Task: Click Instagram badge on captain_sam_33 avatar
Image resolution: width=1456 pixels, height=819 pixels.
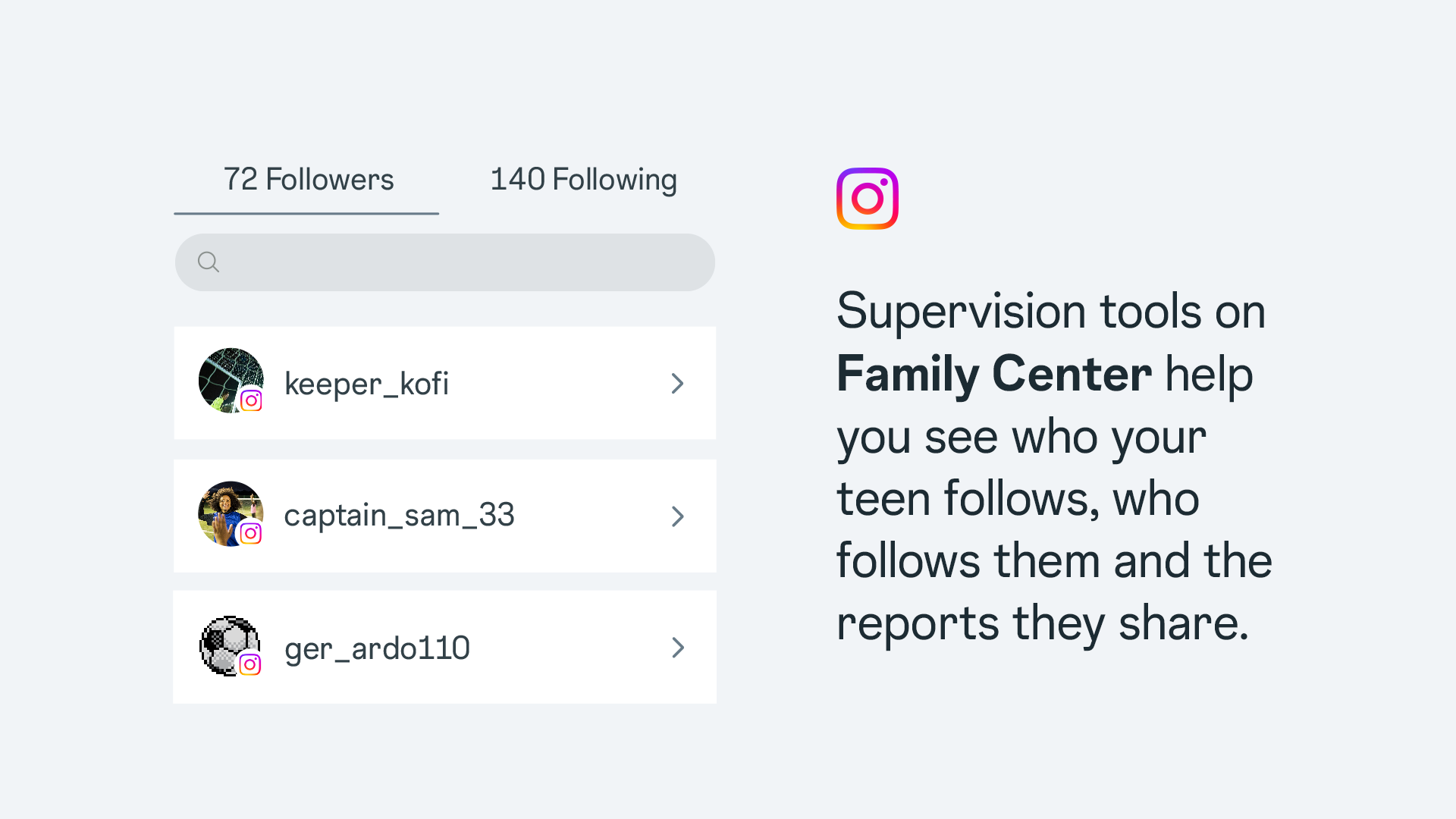Action: point(251,533)
